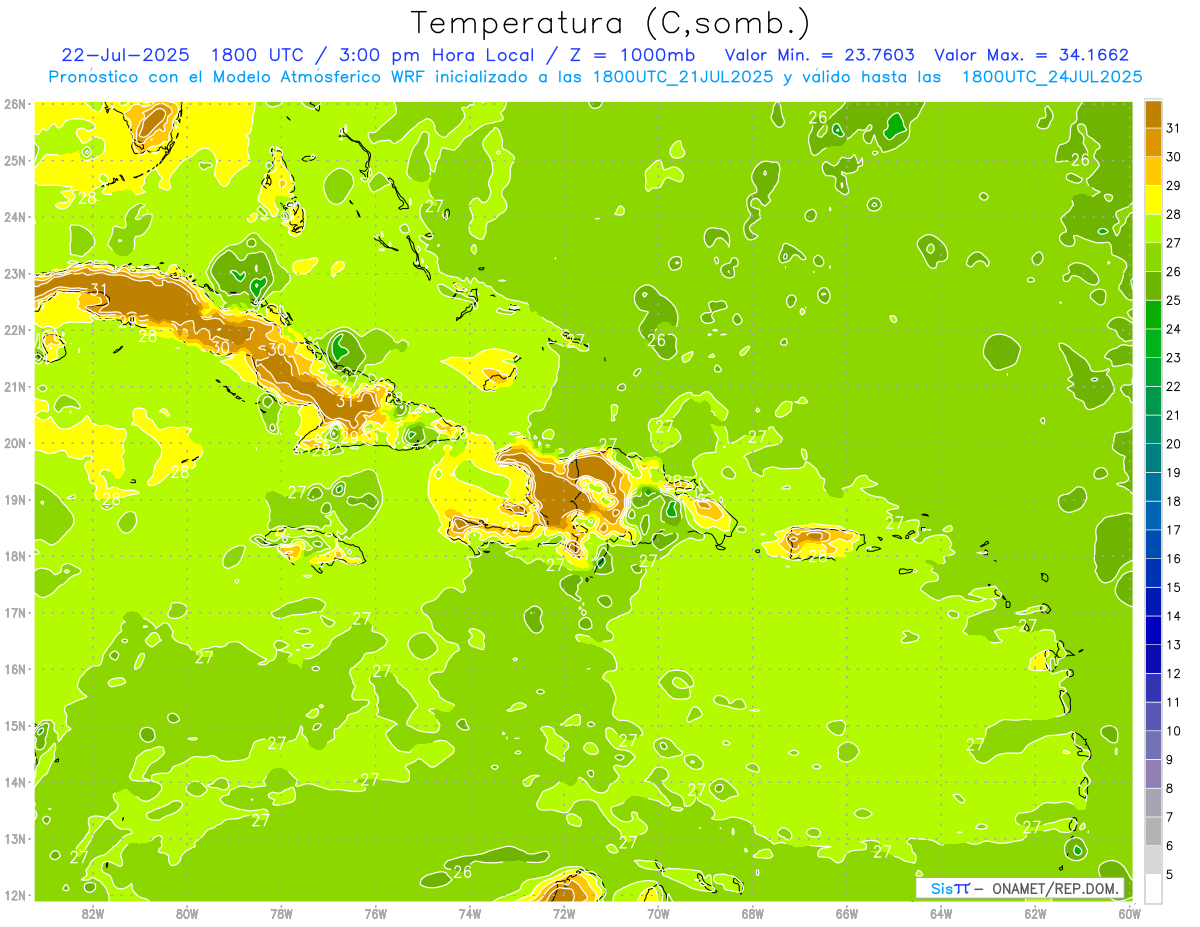Image resolution: width=1200 pixels, height=927 pixels.
Task: Click the 'ONAMET/REP.DOM.' credit label
Action: coord(1056,889)
